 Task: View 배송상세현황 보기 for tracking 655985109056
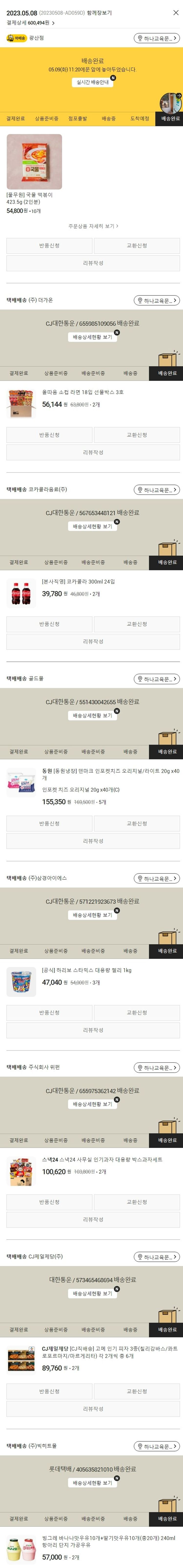point(92,337)
